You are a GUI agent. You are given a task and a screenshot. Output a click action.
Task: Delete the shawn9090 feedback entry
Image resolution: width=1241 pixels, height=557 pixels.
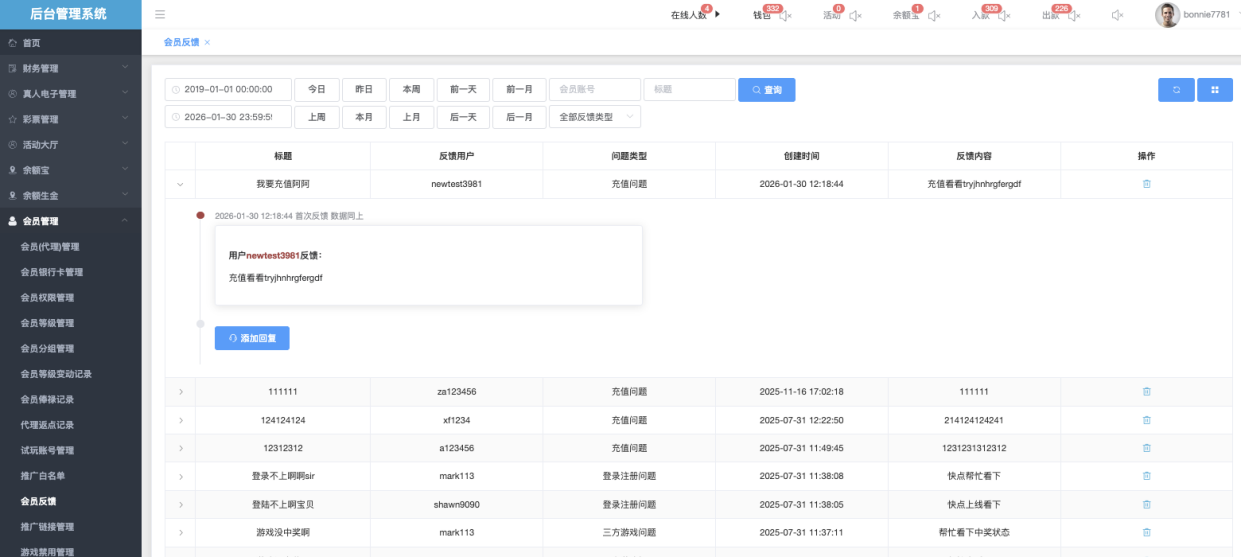(x=1146, y=504)
